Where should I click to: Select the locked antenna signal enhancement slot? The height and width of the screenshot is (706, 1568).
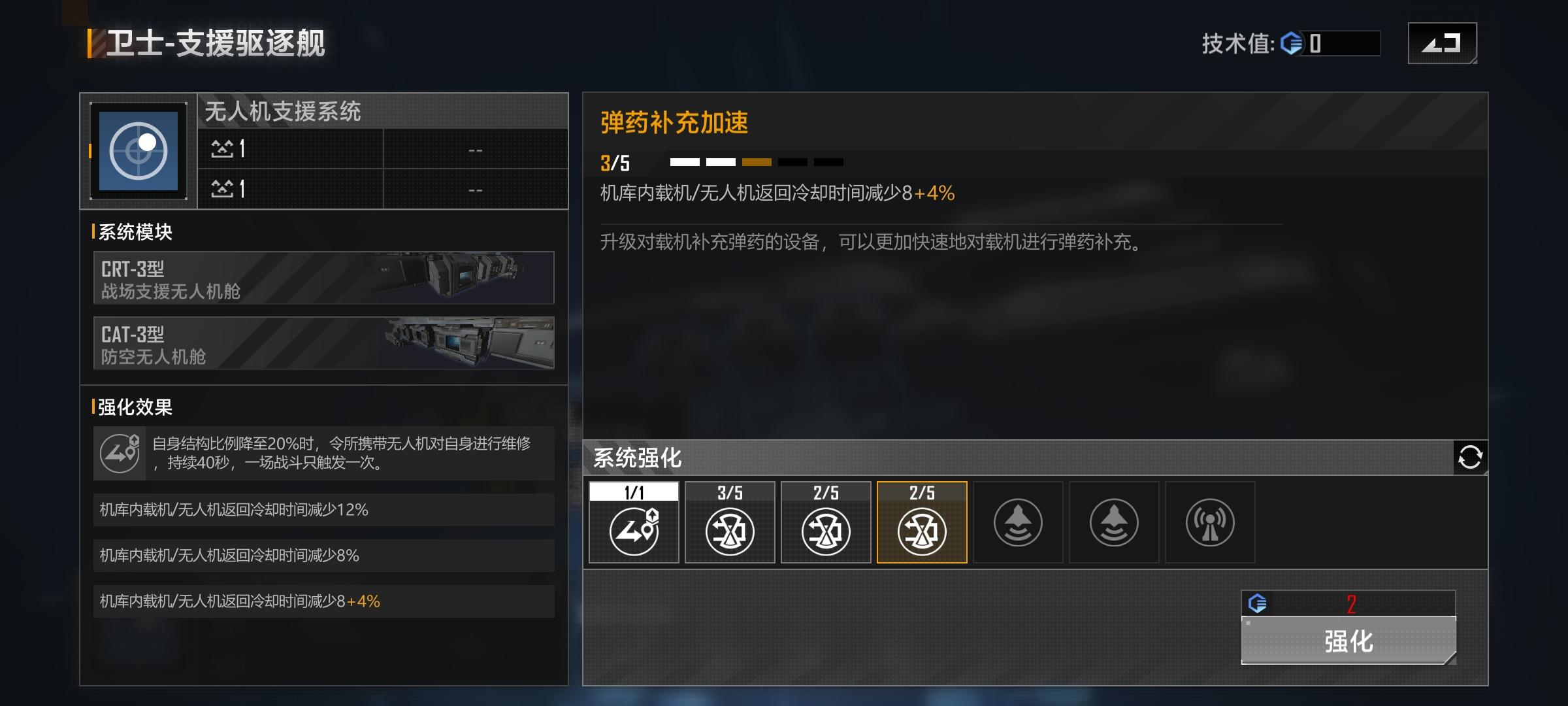pos(1210,522)
